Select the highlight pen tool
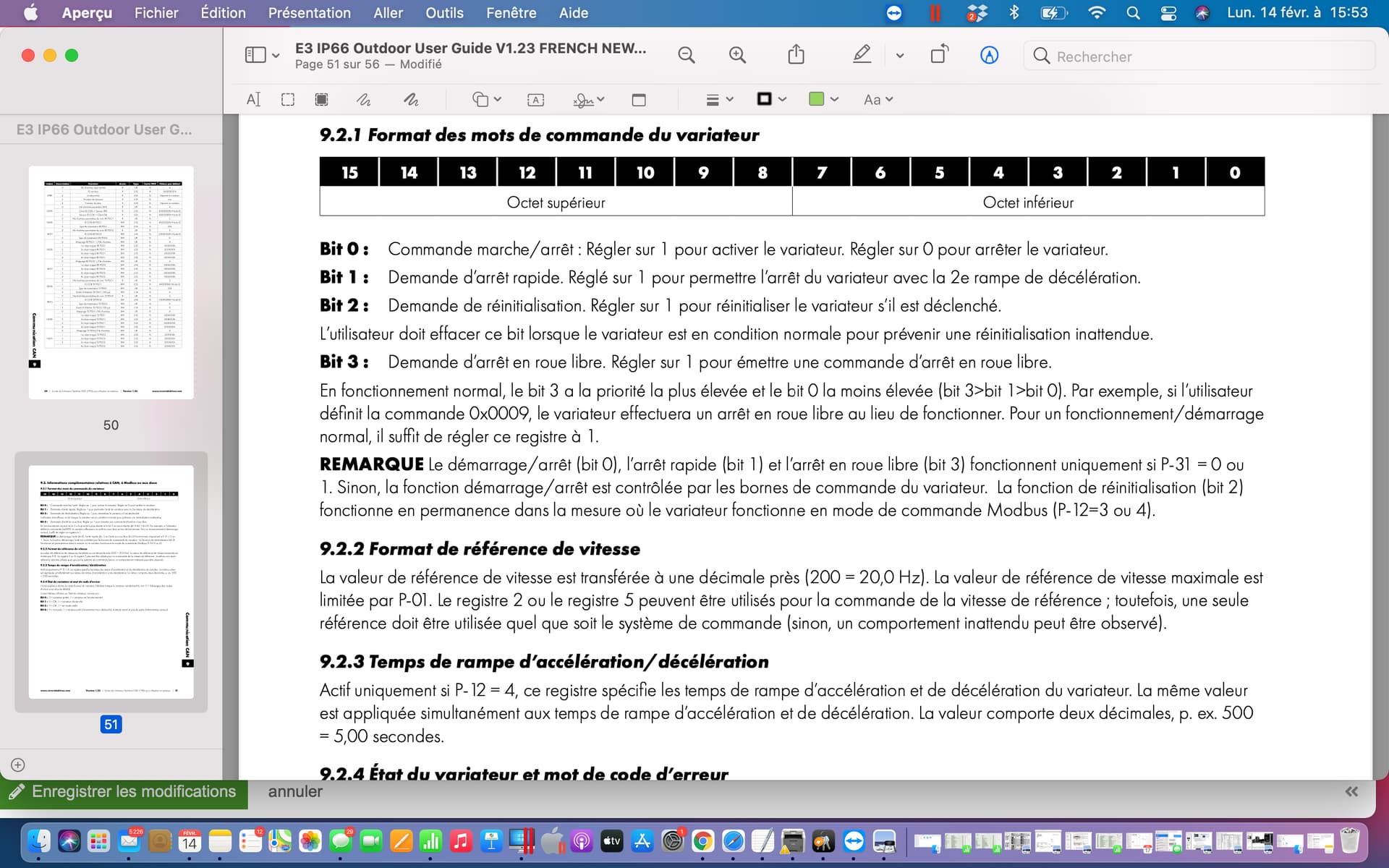Viewport: 1389px width, 868px height. click(x=862, y=54)
